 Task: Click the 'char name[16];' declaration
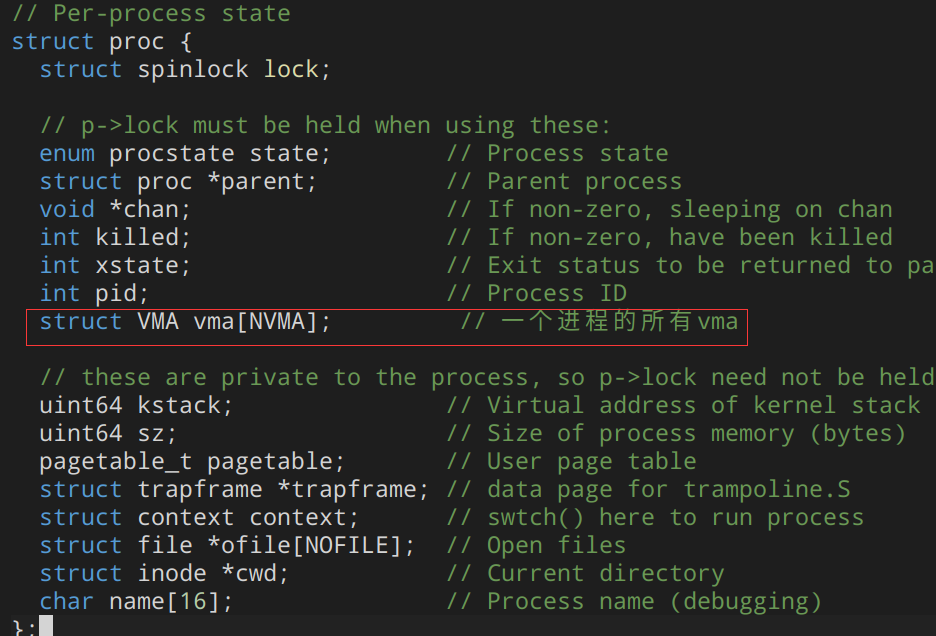[136, 602]
